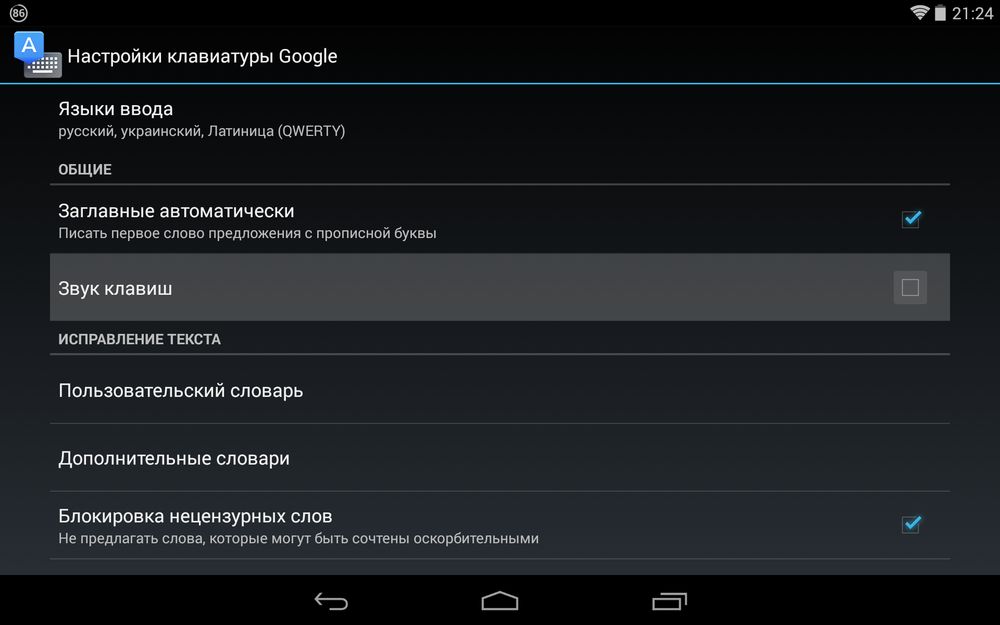Image resolution: width=1000 pixels, height=625 pixels.
Task: Tap the Back navigation button
Action: 331,601
